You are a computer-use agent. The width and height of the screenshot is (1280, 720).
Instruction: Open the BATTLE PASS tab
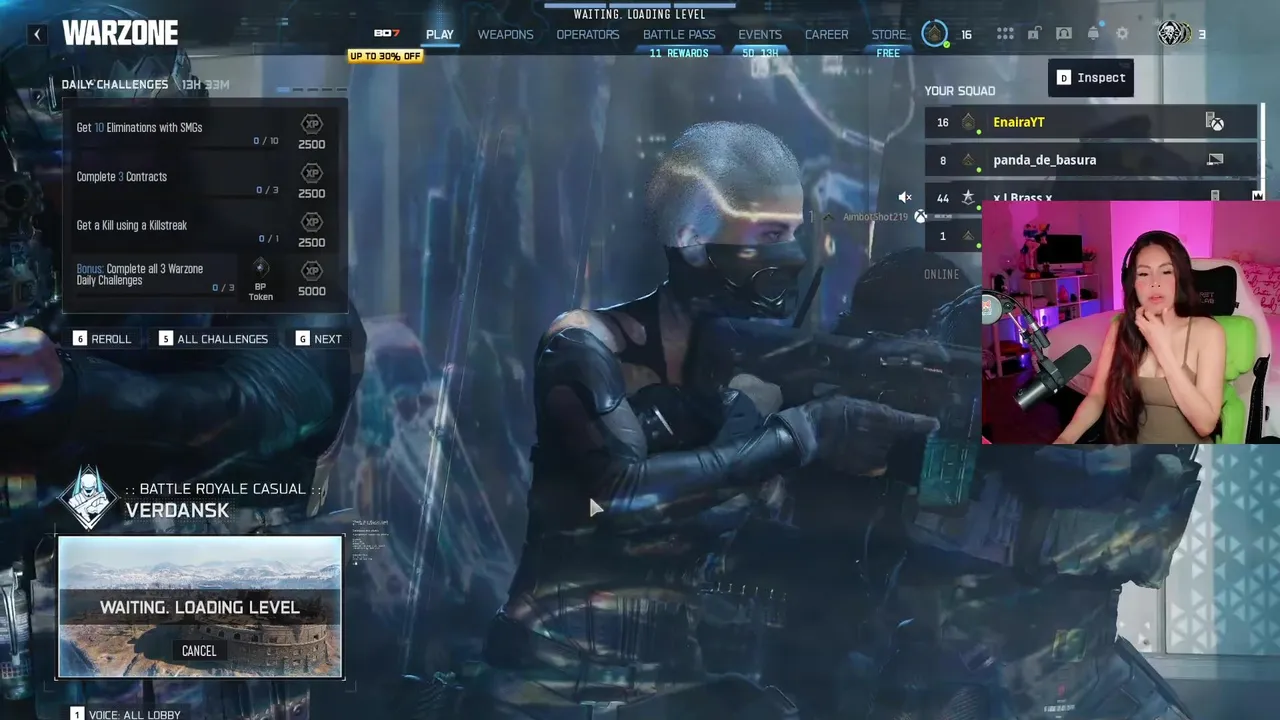679,34
